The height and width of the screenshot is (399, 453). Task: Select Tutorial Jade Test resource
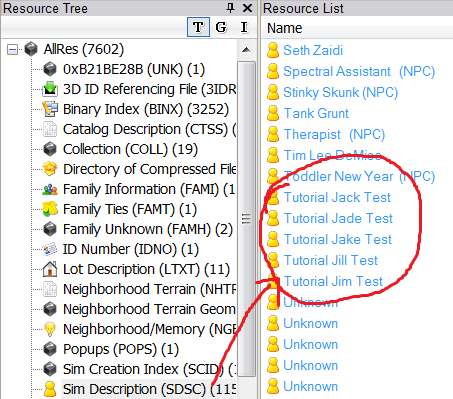pos(338,219)
